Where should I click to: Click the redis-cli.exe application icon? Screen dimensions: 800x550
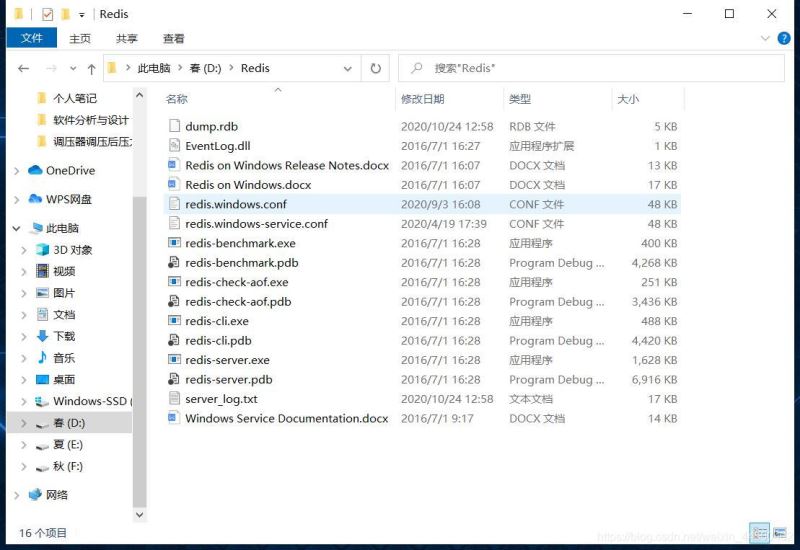coord(174,320)
